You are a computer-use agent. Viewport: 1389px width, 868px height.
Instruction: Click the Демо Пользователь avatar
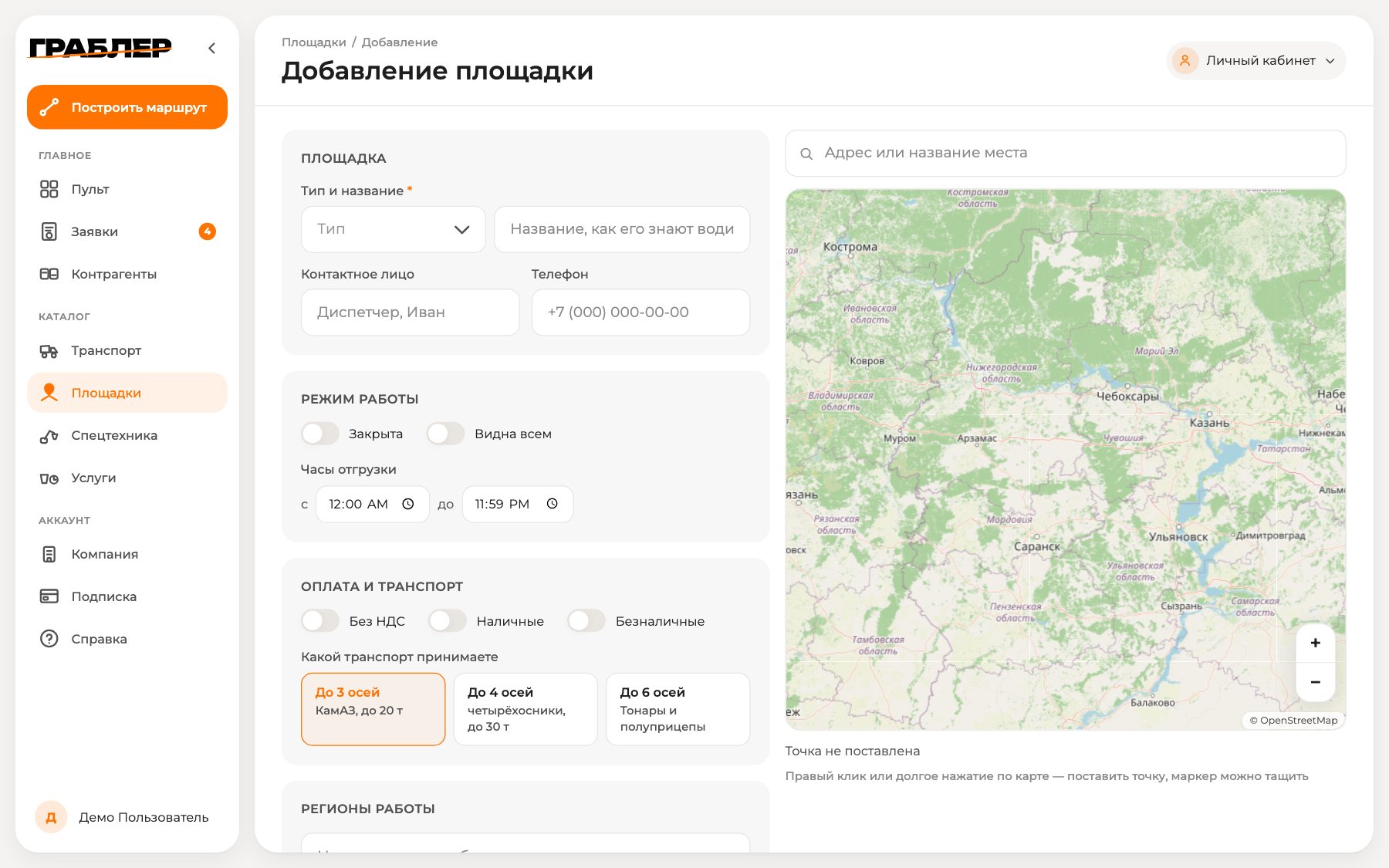coord(51,817)
